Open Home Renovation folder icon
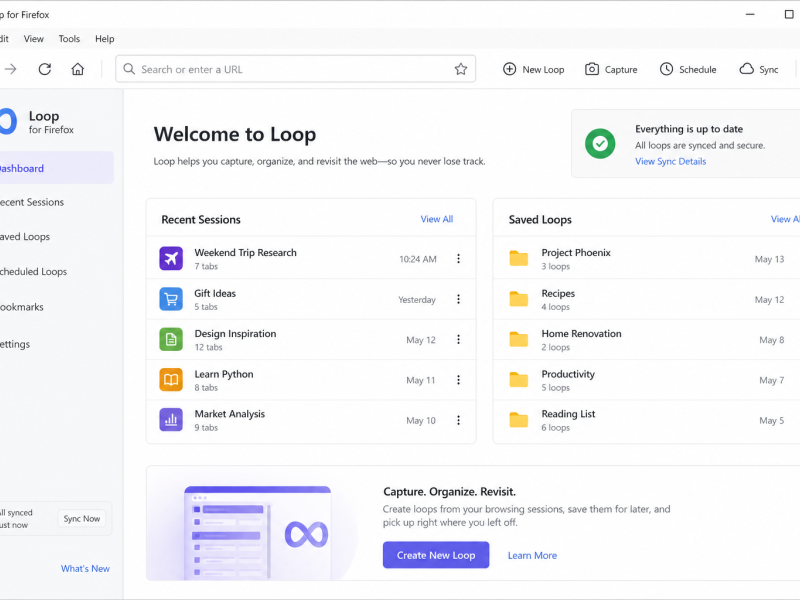This screenshot has width=800, height=600. (x=519, y=339)
